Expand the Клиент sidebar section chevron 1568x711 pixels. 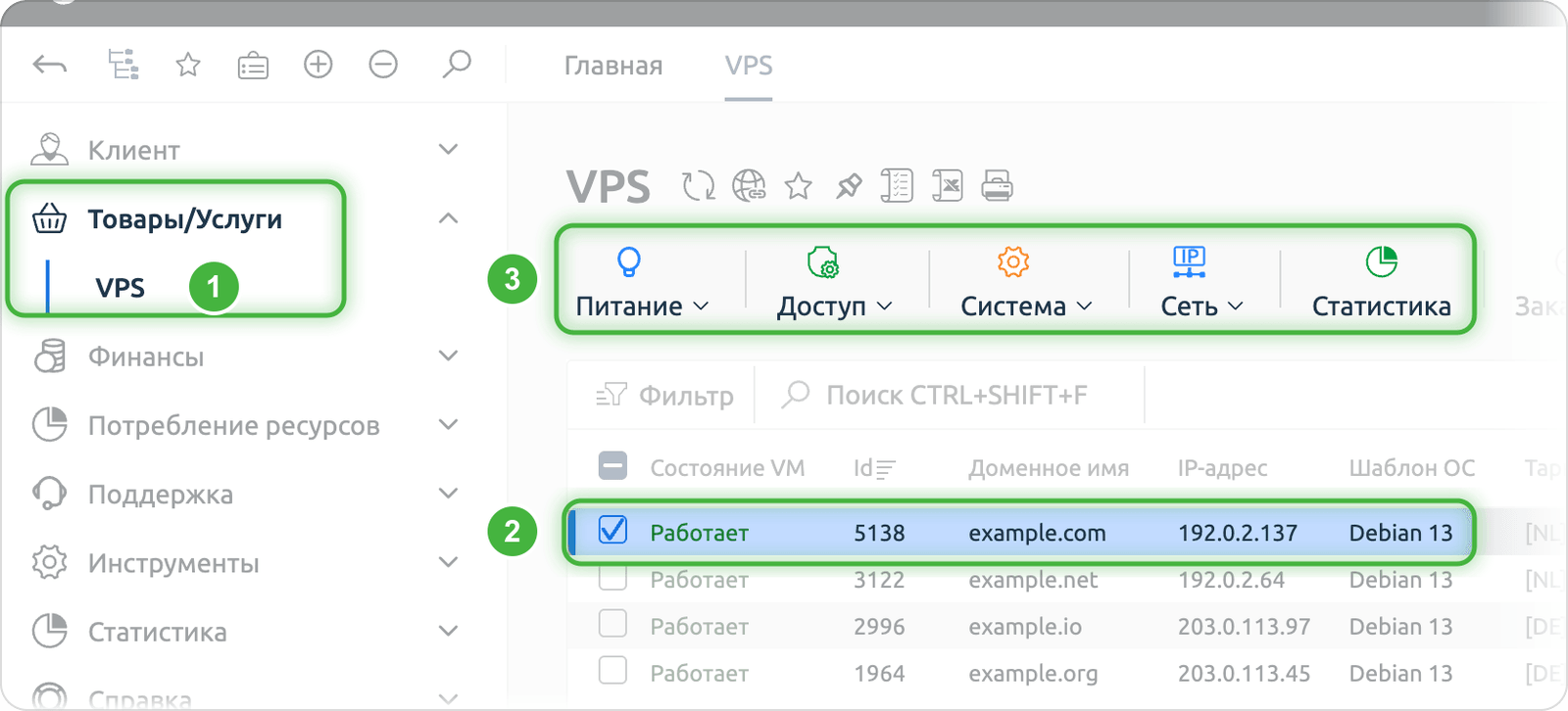point(448,150)
